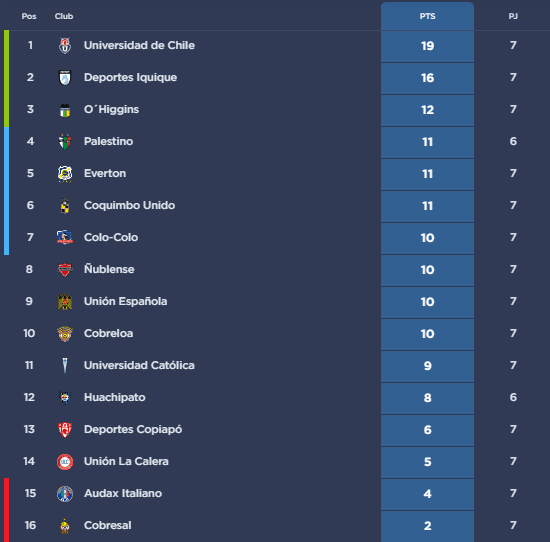Click the Ñublense red badge
Viewport: 550px width, 542px height.
coord(65,269)
